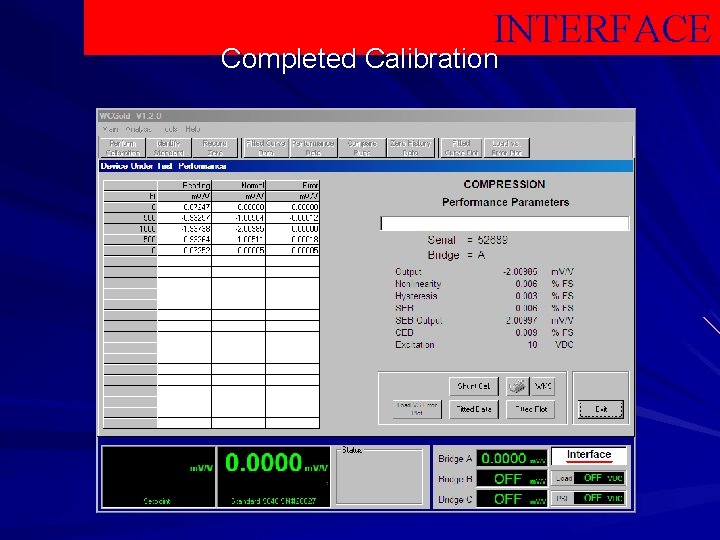720x540 pixels.
Task: Click Output value -2.00985
Action: [x=519, y=272]
